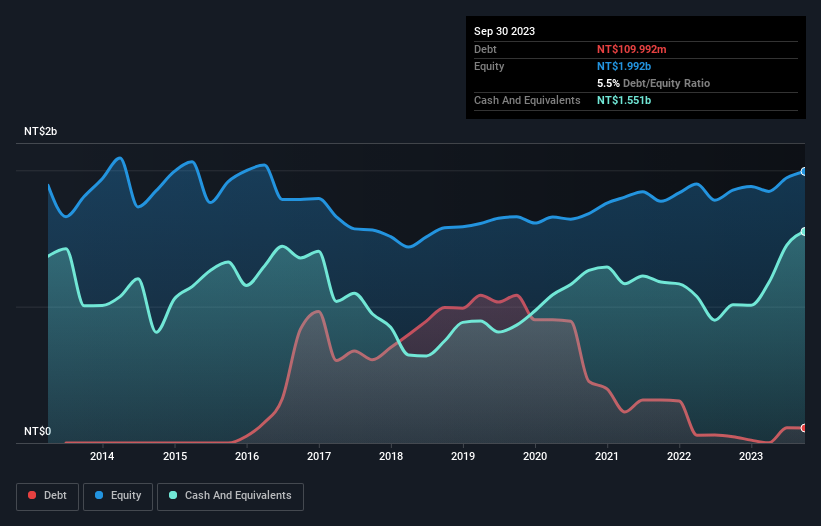Select the Debt end data point marker
The height and width of the screenshot is (526, 821).
click(804, 428)
